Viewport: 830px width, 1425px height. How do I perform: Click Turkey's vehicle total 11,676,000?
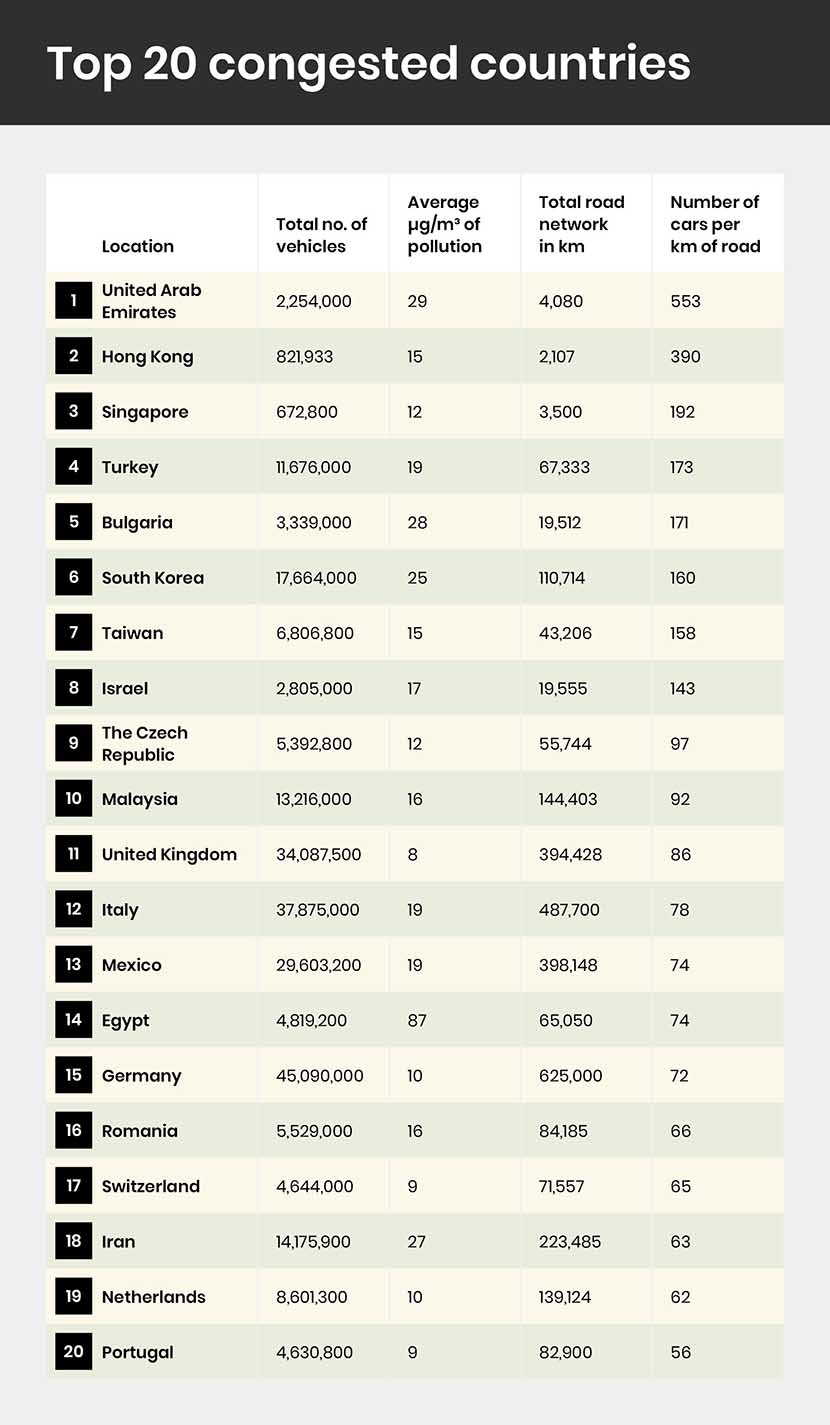(313, 467)
